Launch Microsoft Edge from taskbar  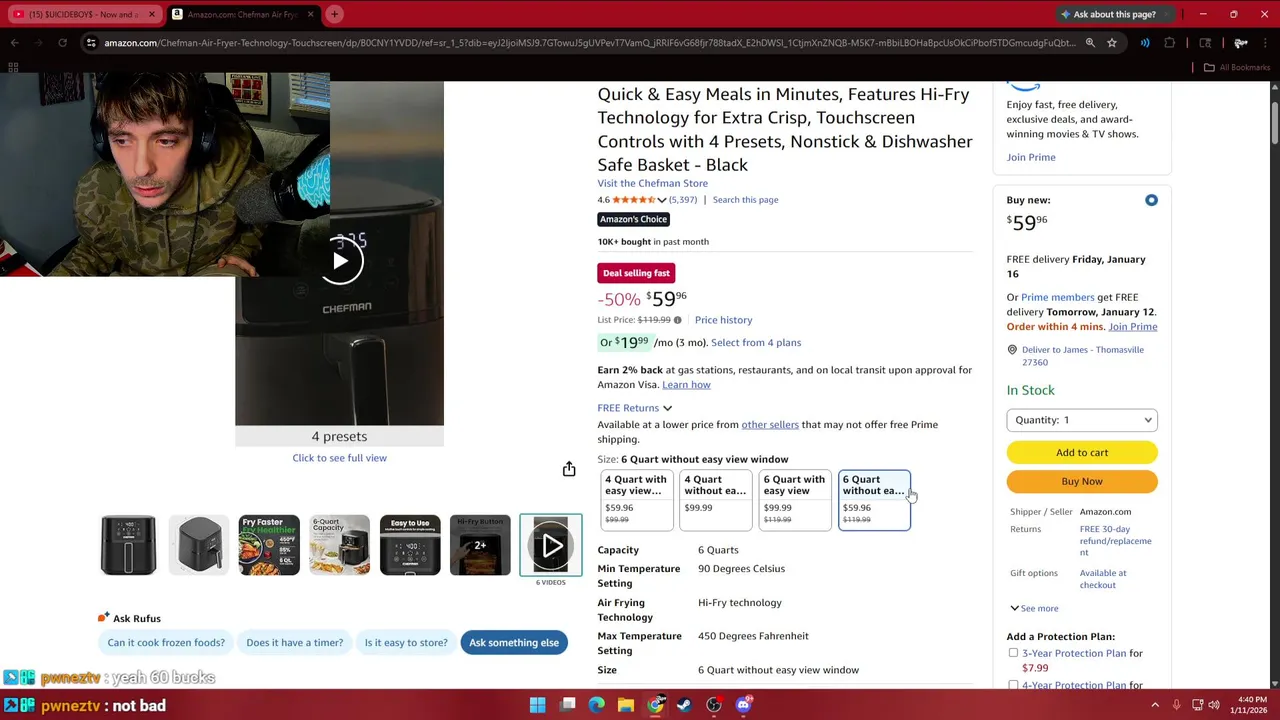[597, 705]
